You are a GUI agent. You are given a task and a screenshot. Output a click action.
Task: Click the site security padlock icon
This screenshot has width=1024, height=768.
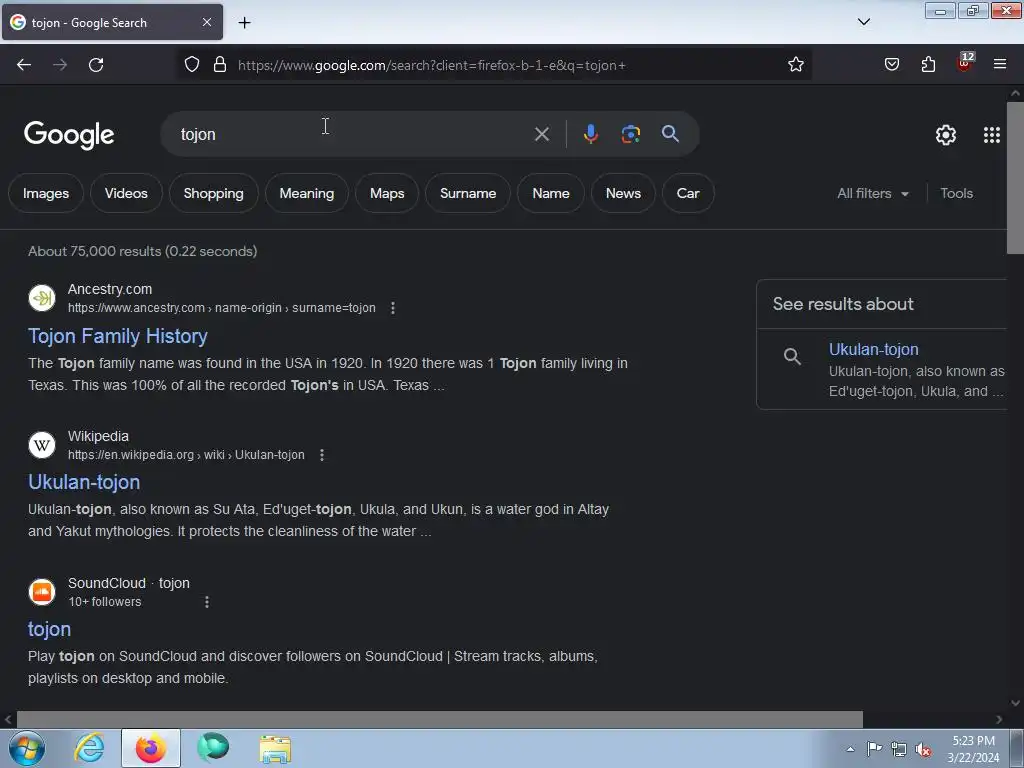point(220,65)
